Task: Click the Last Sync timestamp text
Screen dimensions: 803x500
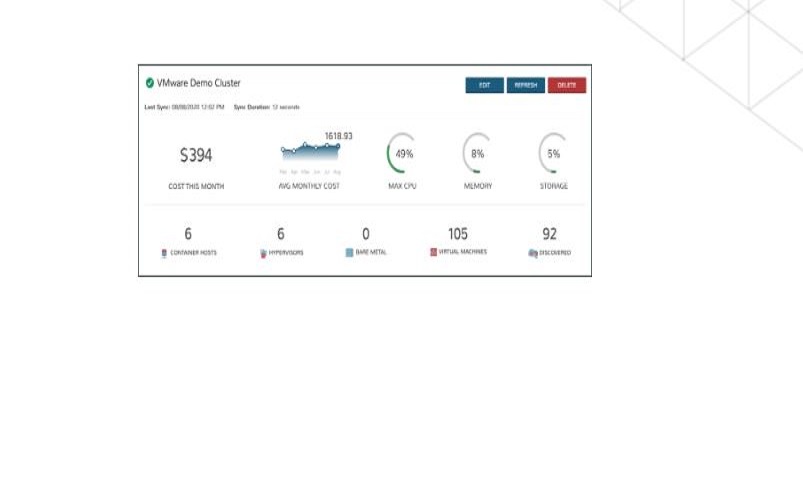Action: point(184,107)
